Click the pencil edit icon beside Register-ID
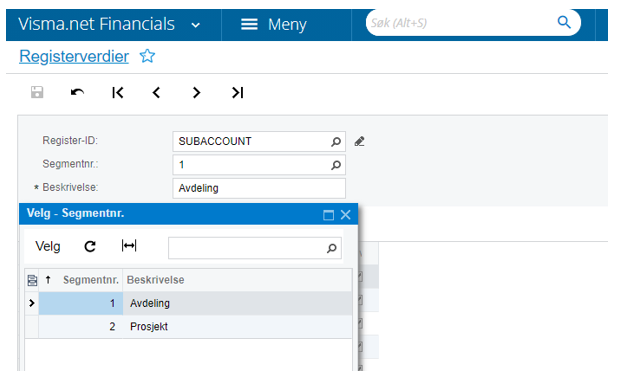This screenshot has height=391, width=621. coord(360,141)
